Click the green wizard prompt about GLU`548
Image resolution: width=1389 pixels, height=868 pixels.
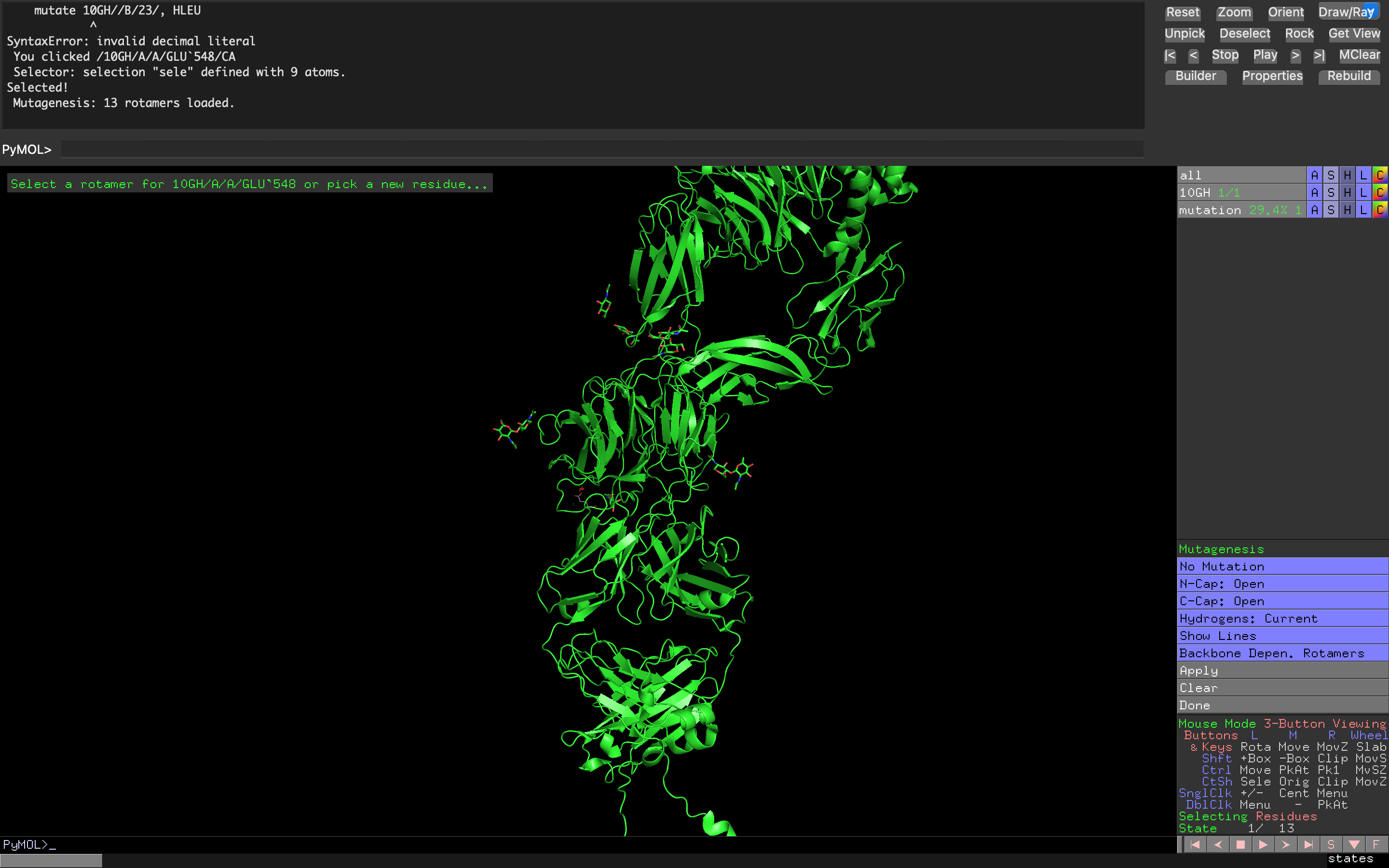(249, 184)
